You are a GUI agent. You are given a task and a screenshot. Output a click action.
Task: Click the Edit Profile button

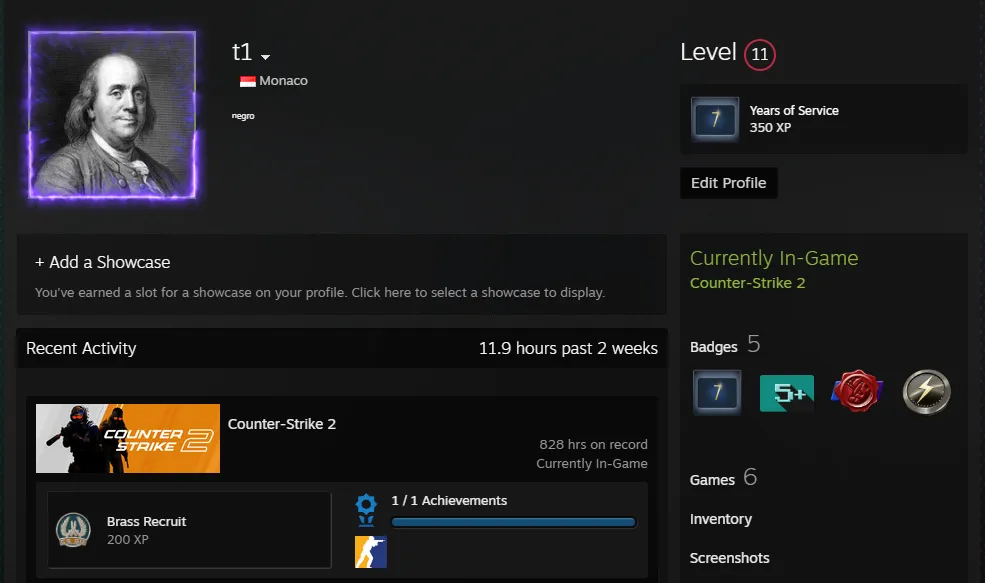tap(729, 183)
